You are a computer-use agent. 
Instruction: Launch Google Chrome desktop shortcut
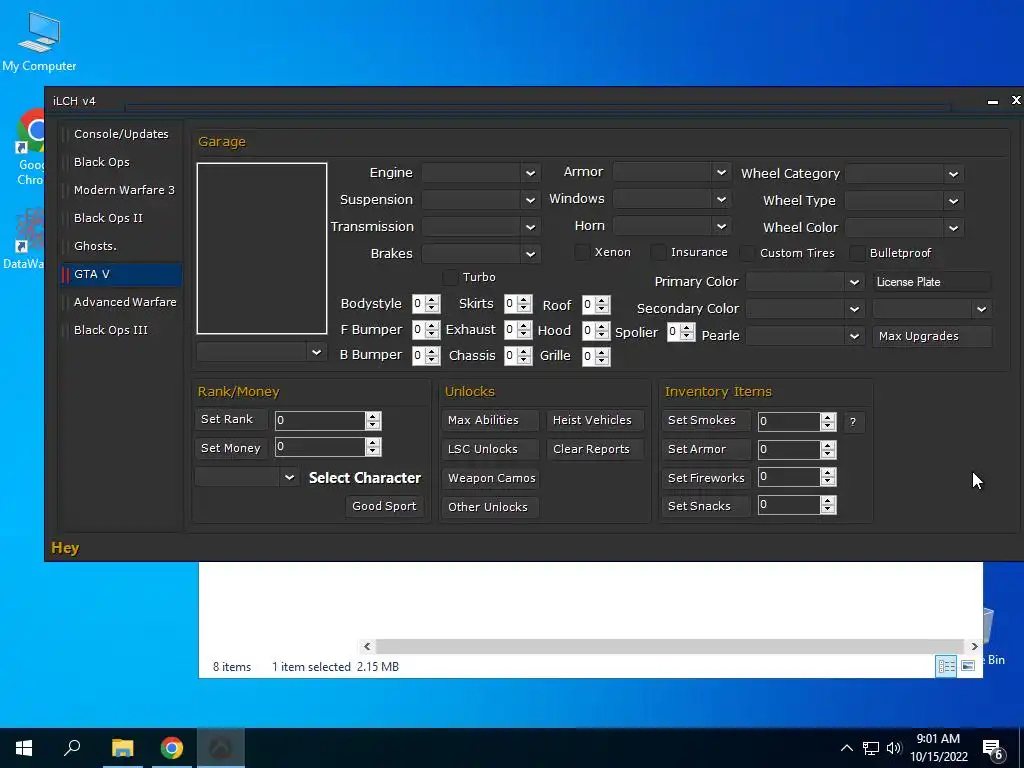point(30,147)
